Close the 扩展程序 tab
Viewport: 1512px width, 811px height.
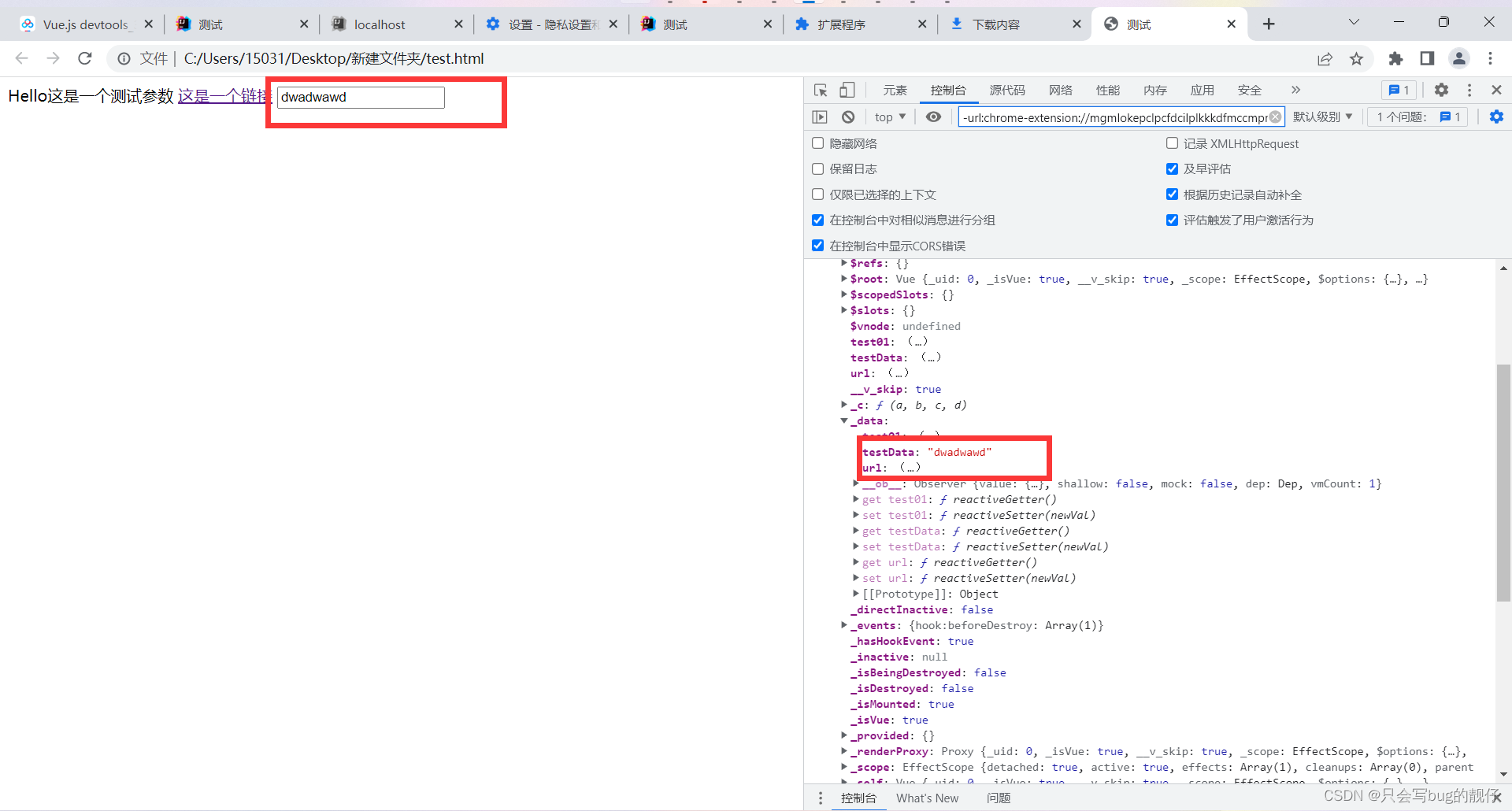pyautogui.click(x=922, y=24)
